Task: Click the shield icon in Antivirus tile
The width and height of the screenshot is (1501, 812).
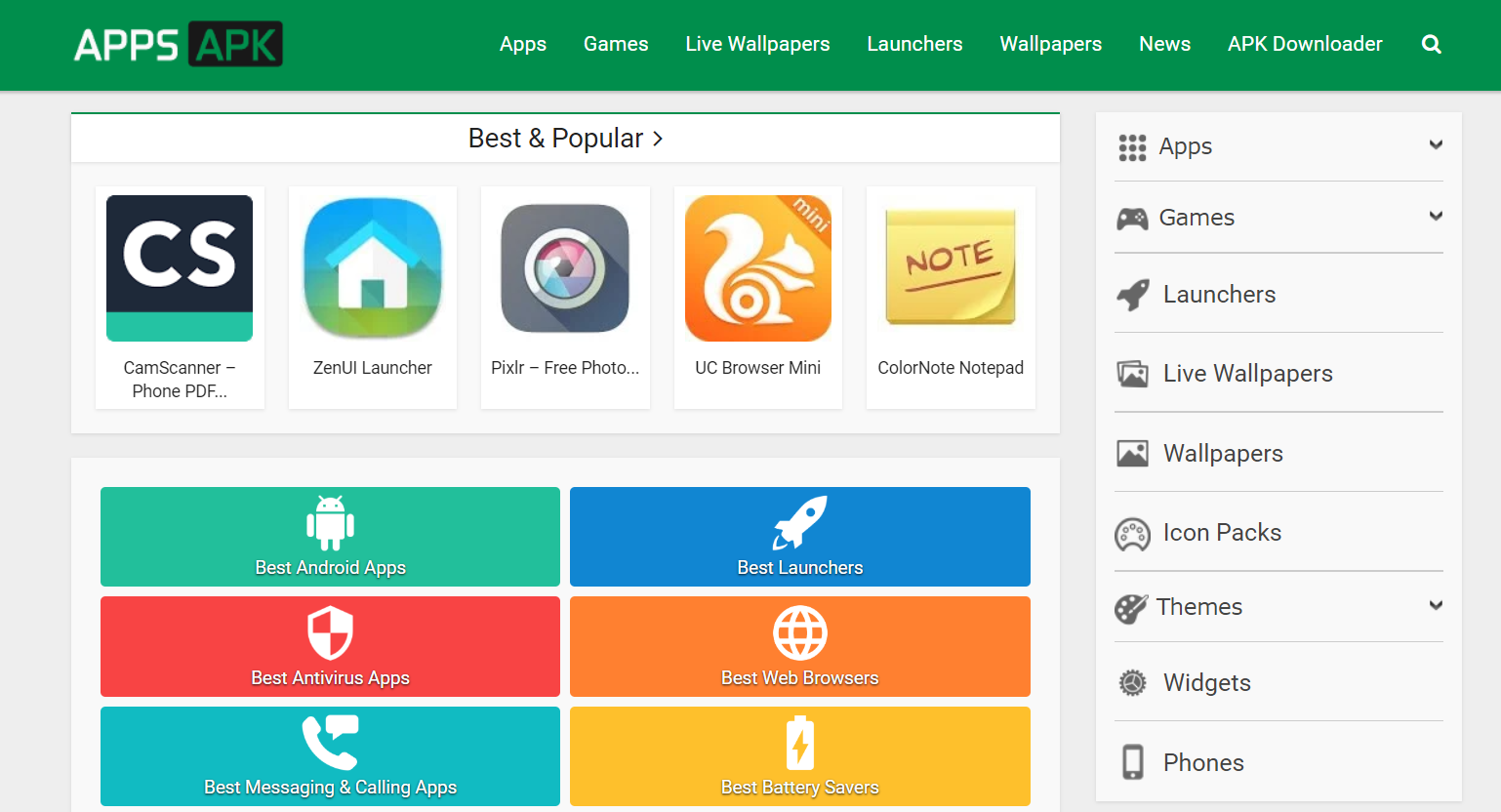Action: [x=330, y=632]
